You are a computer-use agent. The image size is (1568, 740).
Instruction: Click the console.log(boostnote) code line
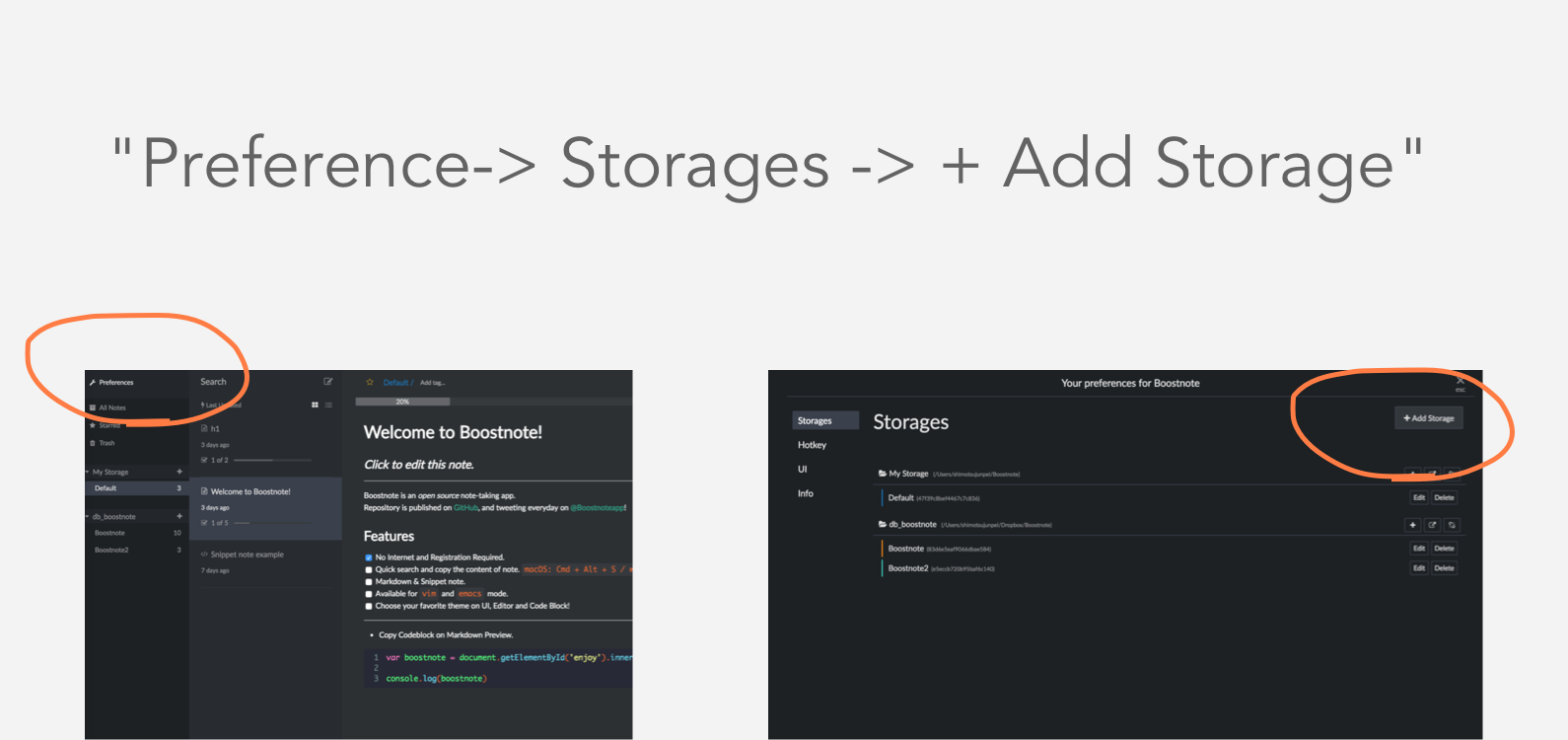436,679
